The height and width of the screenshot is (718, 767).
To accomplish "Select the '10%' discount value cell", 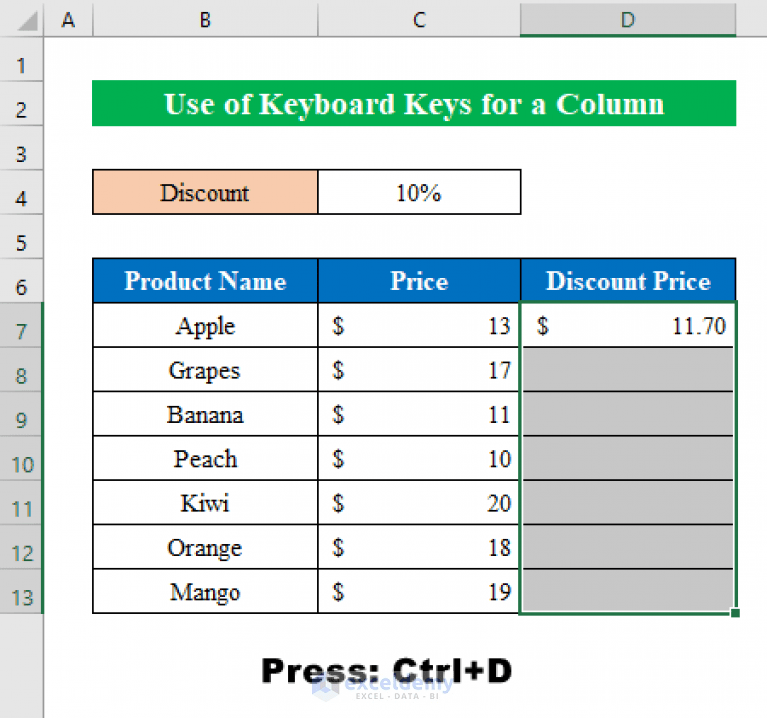I will click(419, 192).
